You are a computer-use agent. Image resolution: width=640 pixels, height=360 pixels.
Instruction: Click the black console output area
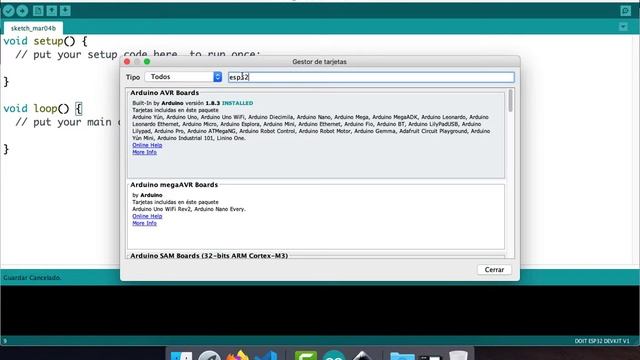click(x=320, y=311)
